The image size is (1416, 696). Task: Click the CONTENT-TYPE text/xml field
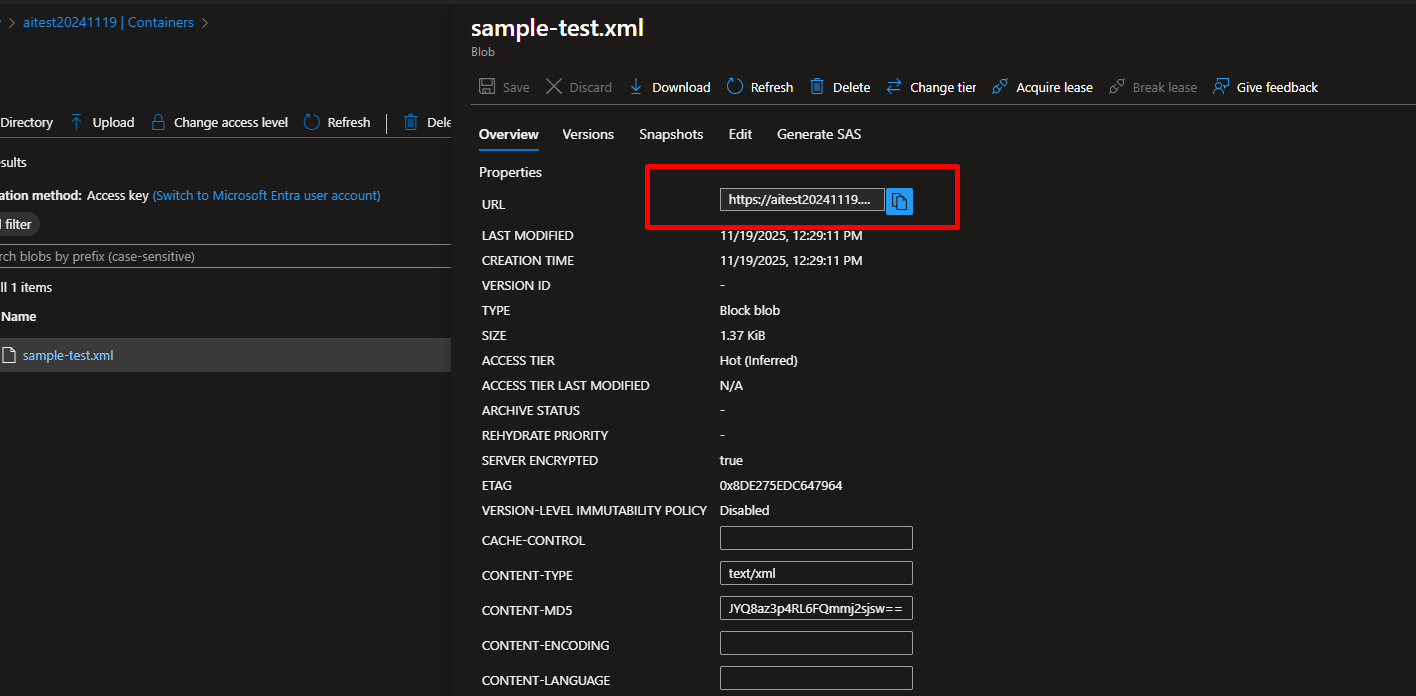[x=816, y=574]
